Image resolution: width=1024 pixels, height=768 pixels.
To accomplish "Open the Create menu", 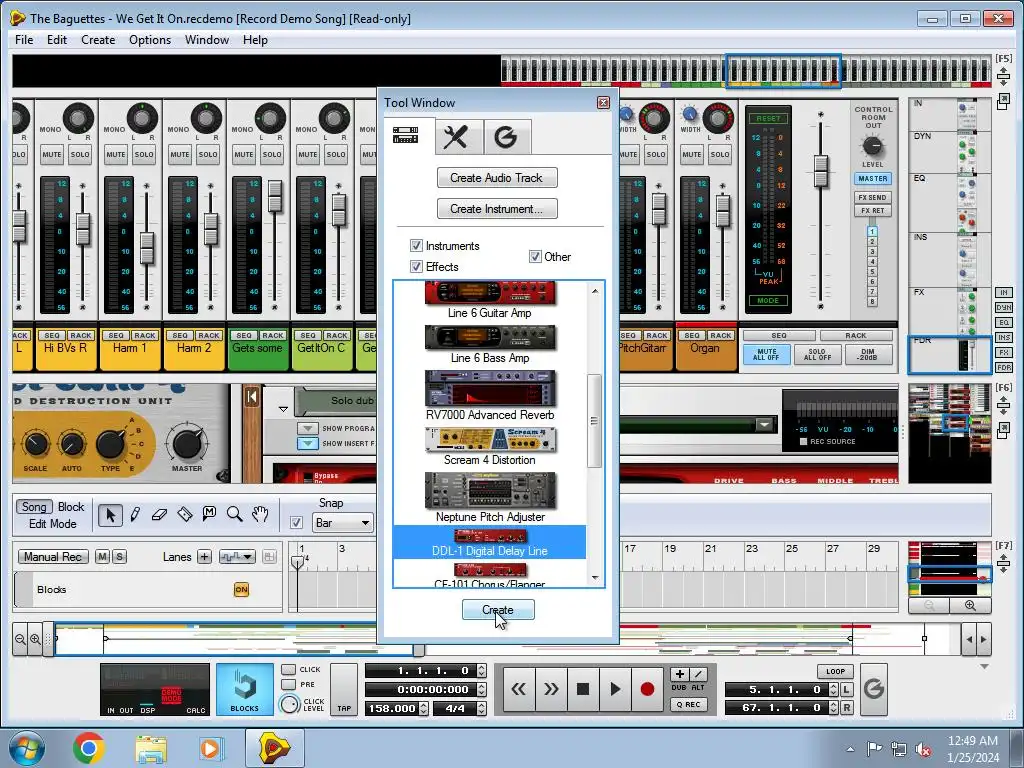I will tap(98, 40).
